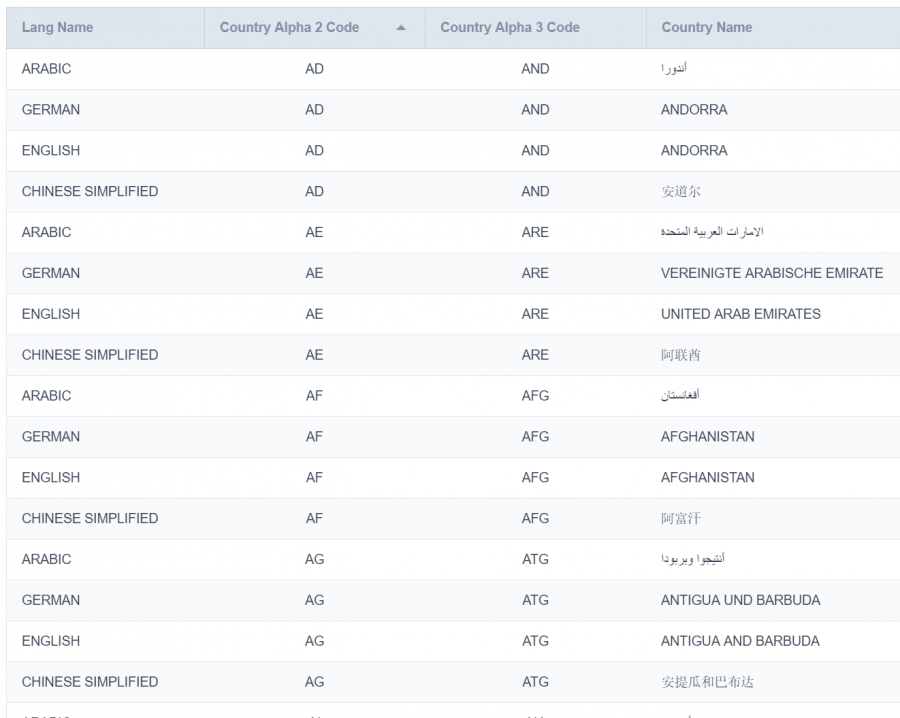Sort by the Lang Name column header
900x718 pixels.
pyautogui.click(x=57, y=28)
